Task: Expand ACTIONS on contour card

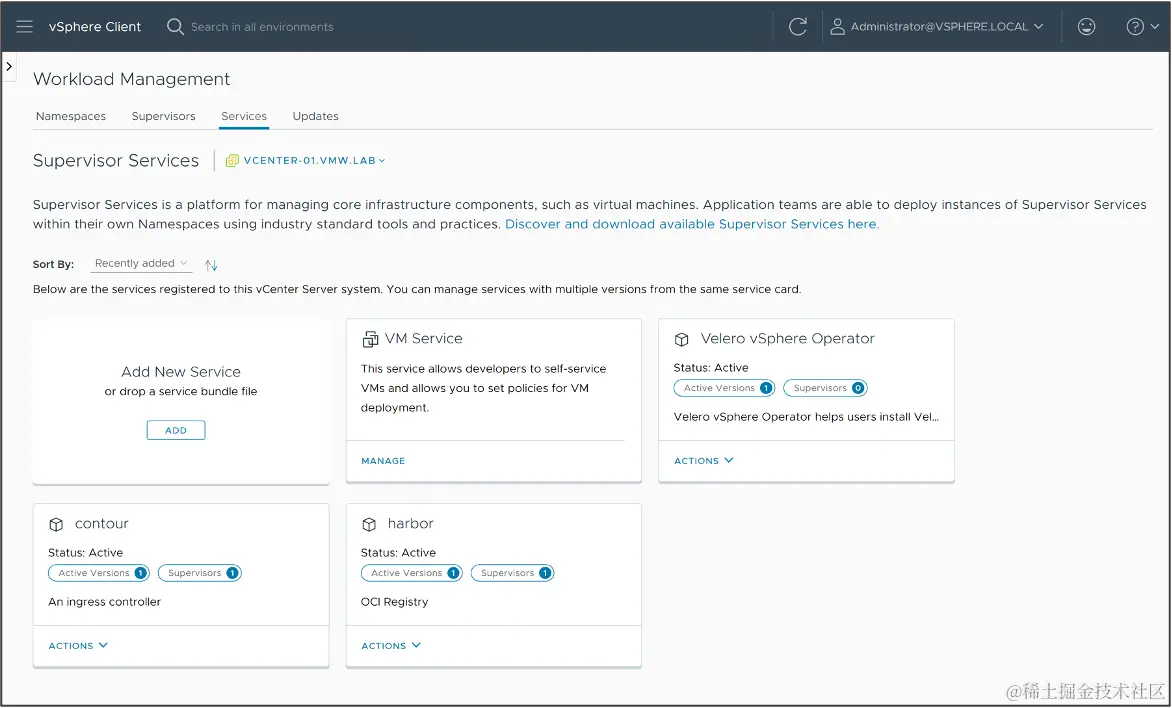Action: pyautogui.click(x=78, y=646)
